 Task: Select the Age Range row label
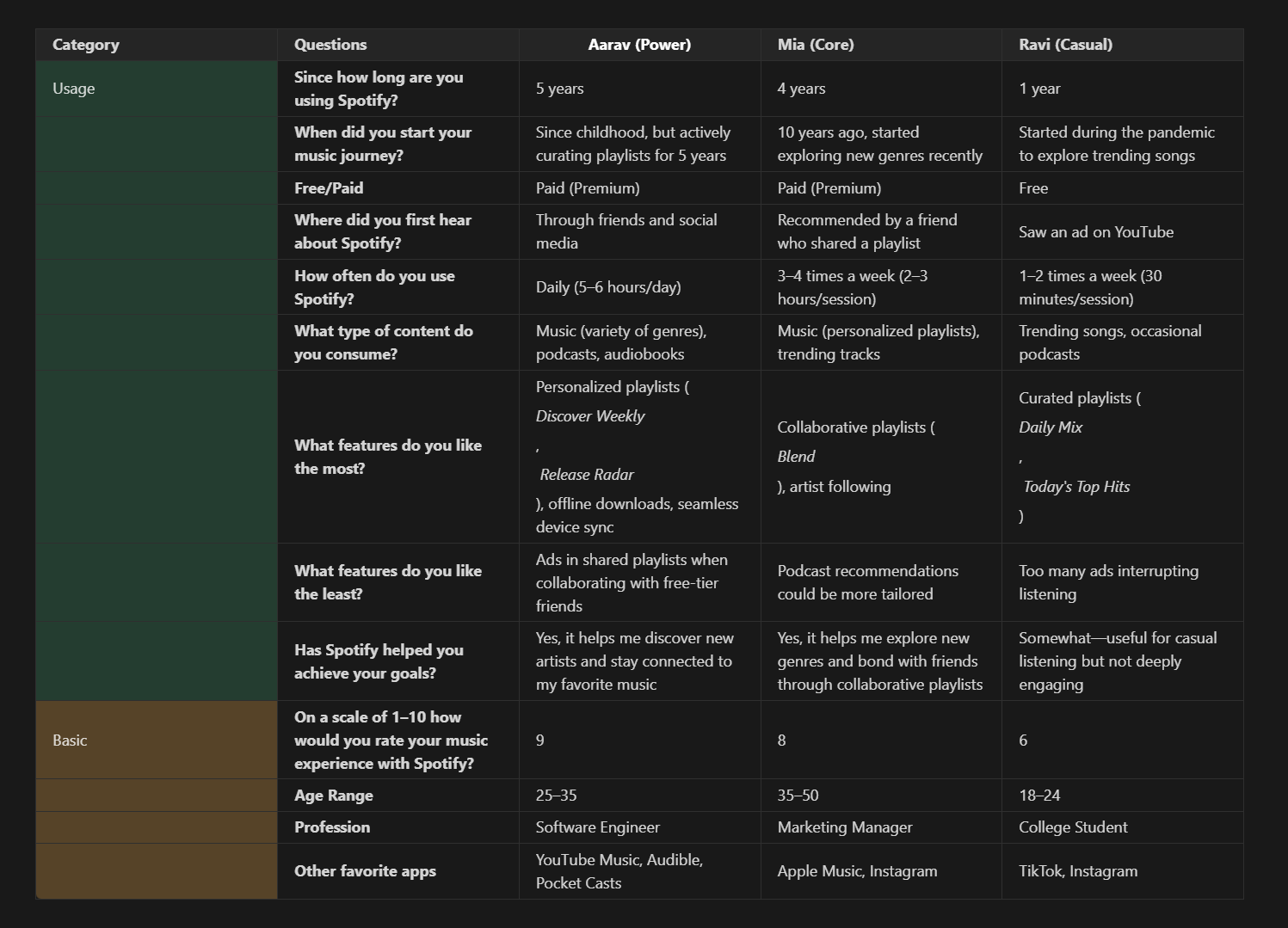tap(398, 796)
